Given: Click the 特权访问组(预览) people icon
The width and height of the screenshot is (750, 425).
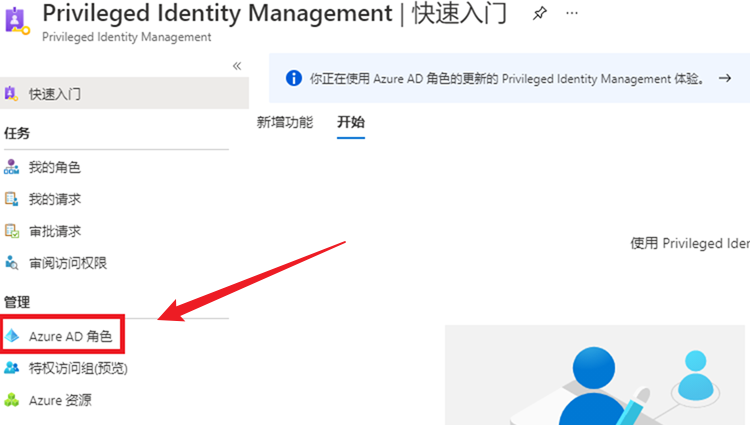Looking at the screenshot, I should (12, 368).
